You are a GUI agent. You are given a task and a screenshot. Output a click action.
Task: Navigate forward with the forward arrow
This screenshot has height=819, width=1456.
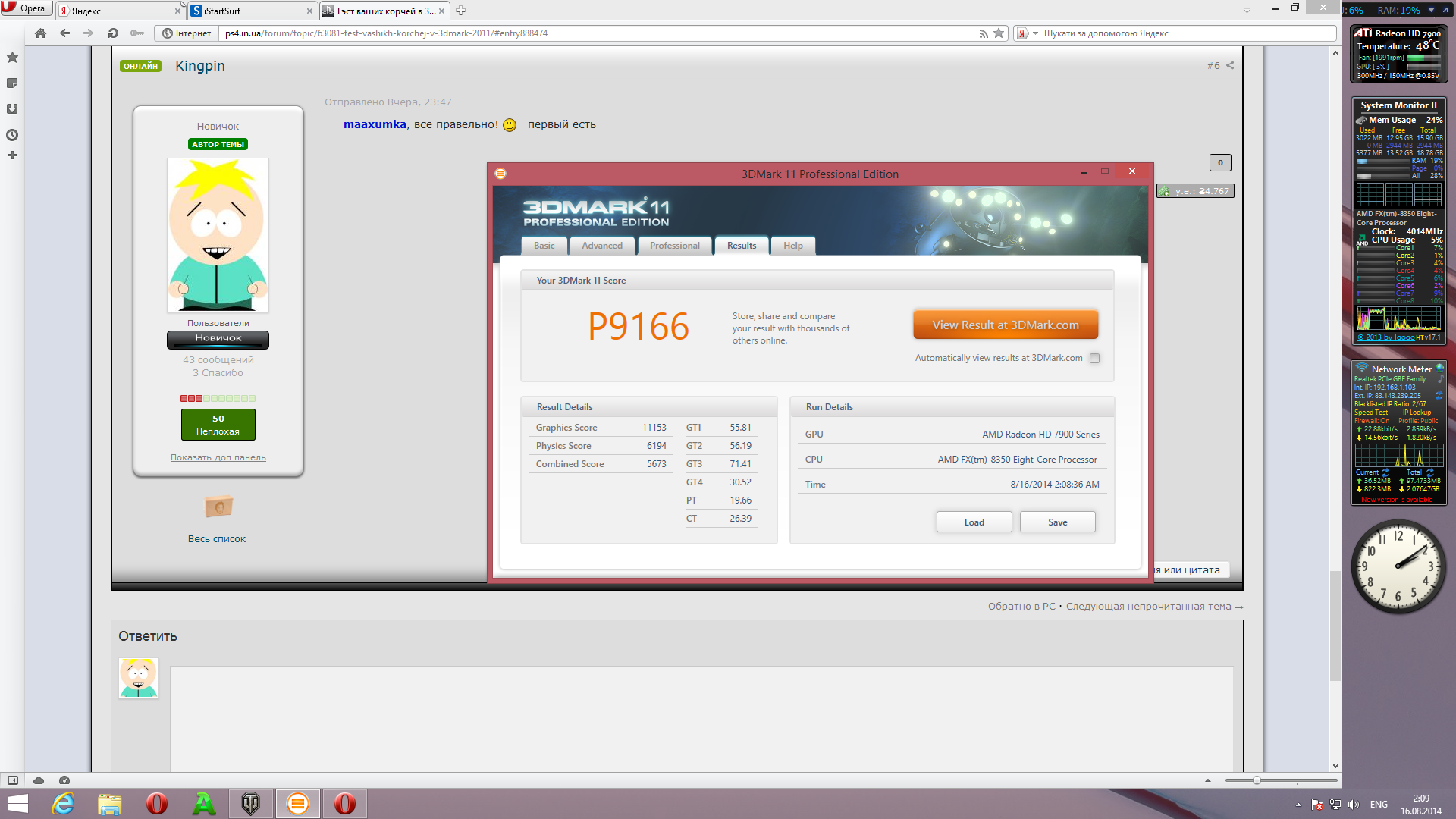pyautogui.click(x=89, y=33)
